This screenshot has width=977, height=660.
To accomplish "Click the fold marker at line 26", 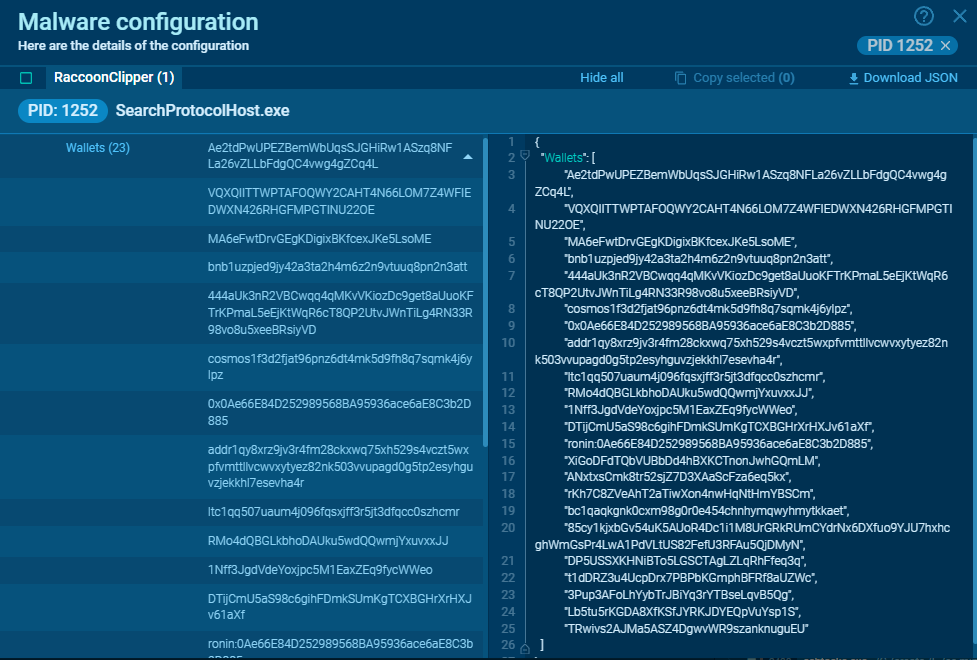I will [x=525, y=647].
